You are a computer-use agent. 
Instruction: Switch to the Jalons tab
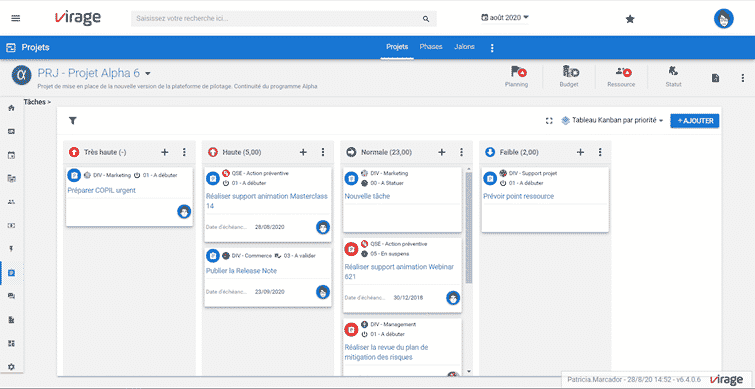tap(464, 47)
